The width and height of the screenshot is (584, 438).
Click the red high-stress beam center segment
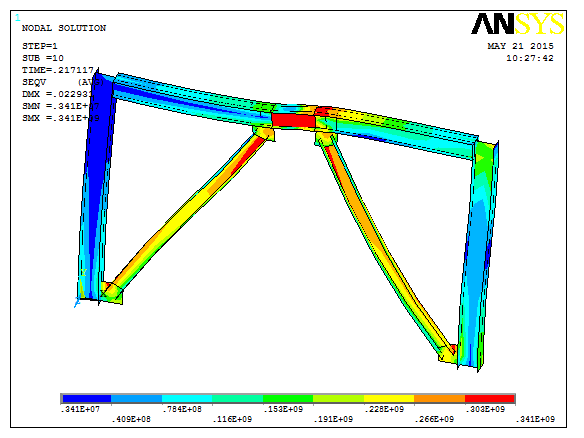293,121
